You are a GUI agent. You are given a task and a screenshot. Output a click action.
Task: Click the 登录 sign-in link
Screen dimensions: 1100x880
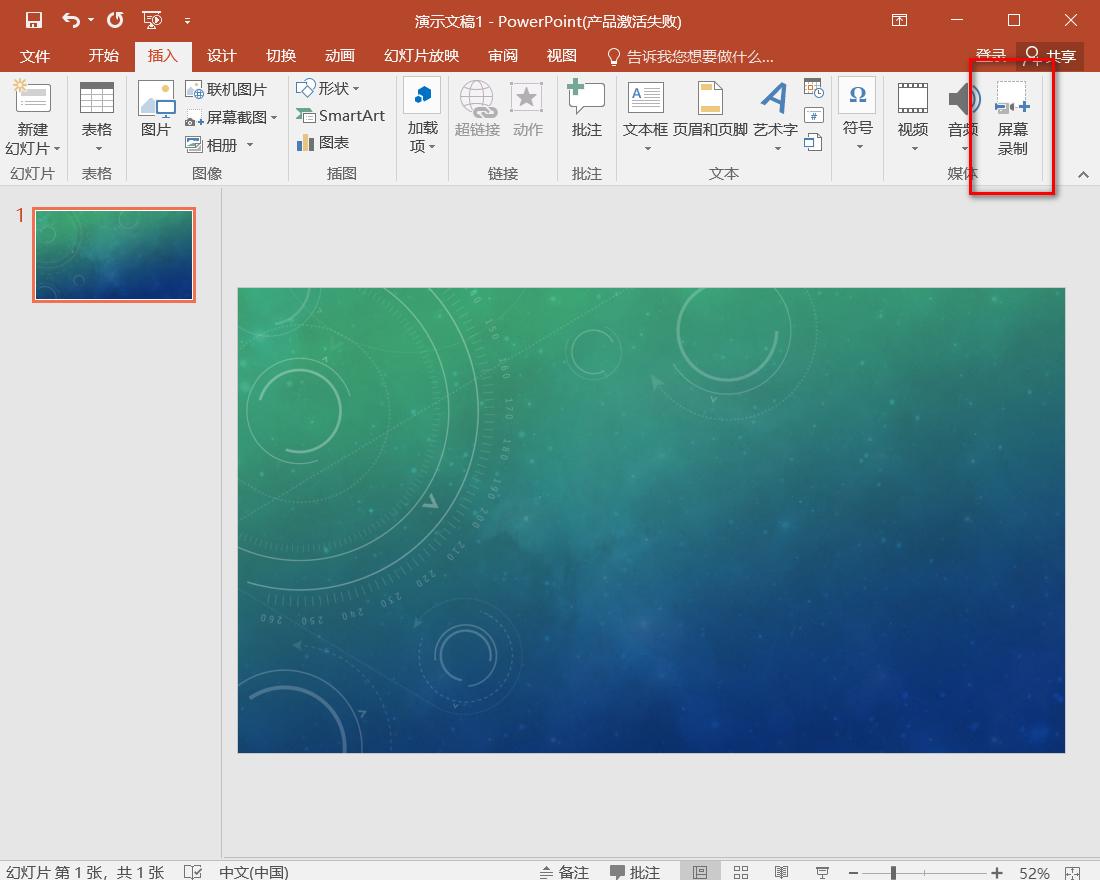pyautogui.click(x=990, y=56)
